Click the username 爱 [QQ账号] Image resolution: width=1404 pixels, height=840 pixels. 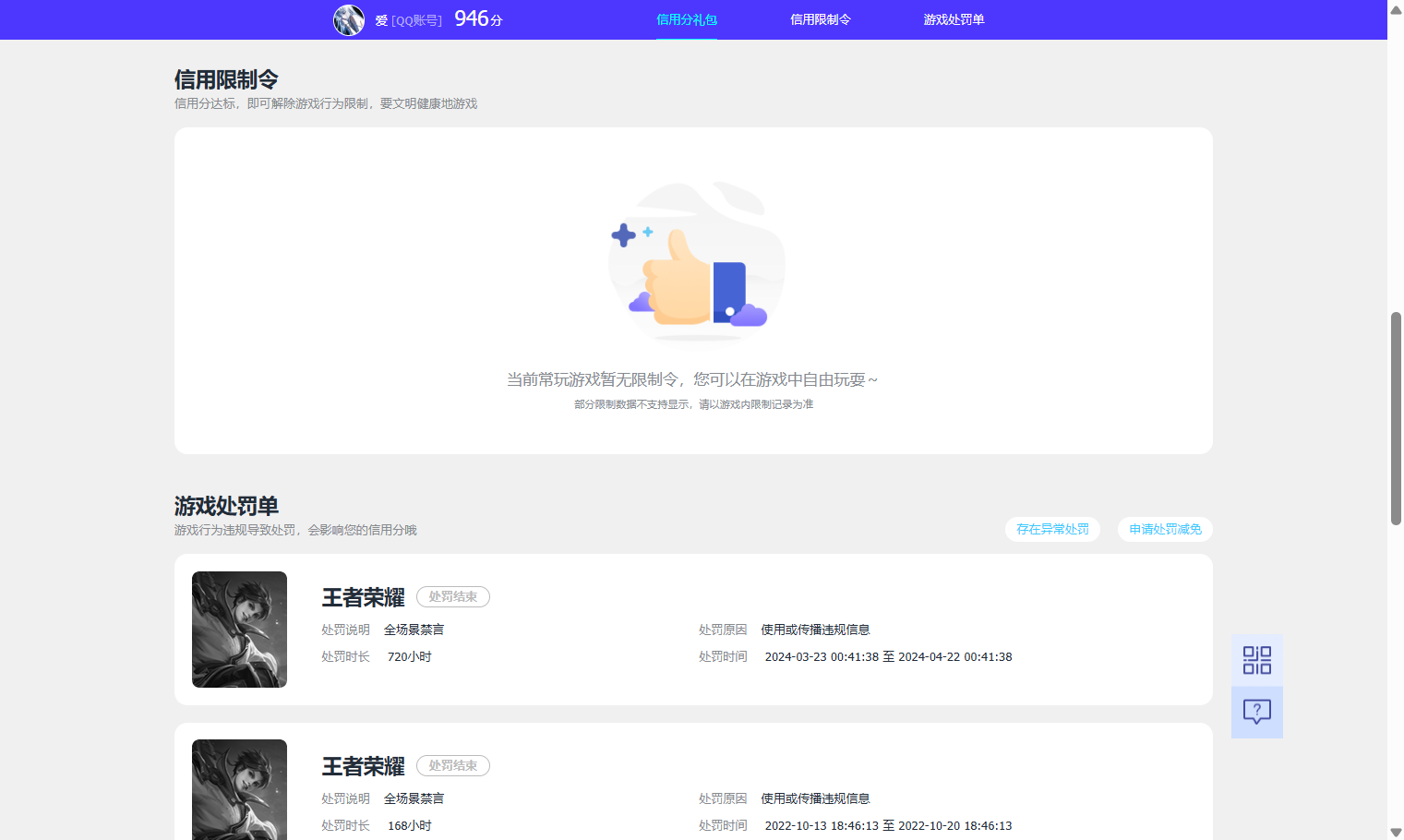tap(411, 19)
